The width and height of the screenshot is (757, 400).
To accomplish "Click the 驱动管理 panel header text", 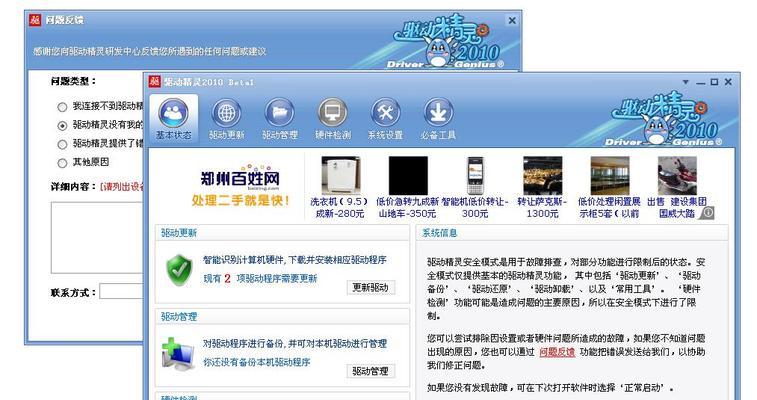I will pyautogui.click(x=179, y=317).
